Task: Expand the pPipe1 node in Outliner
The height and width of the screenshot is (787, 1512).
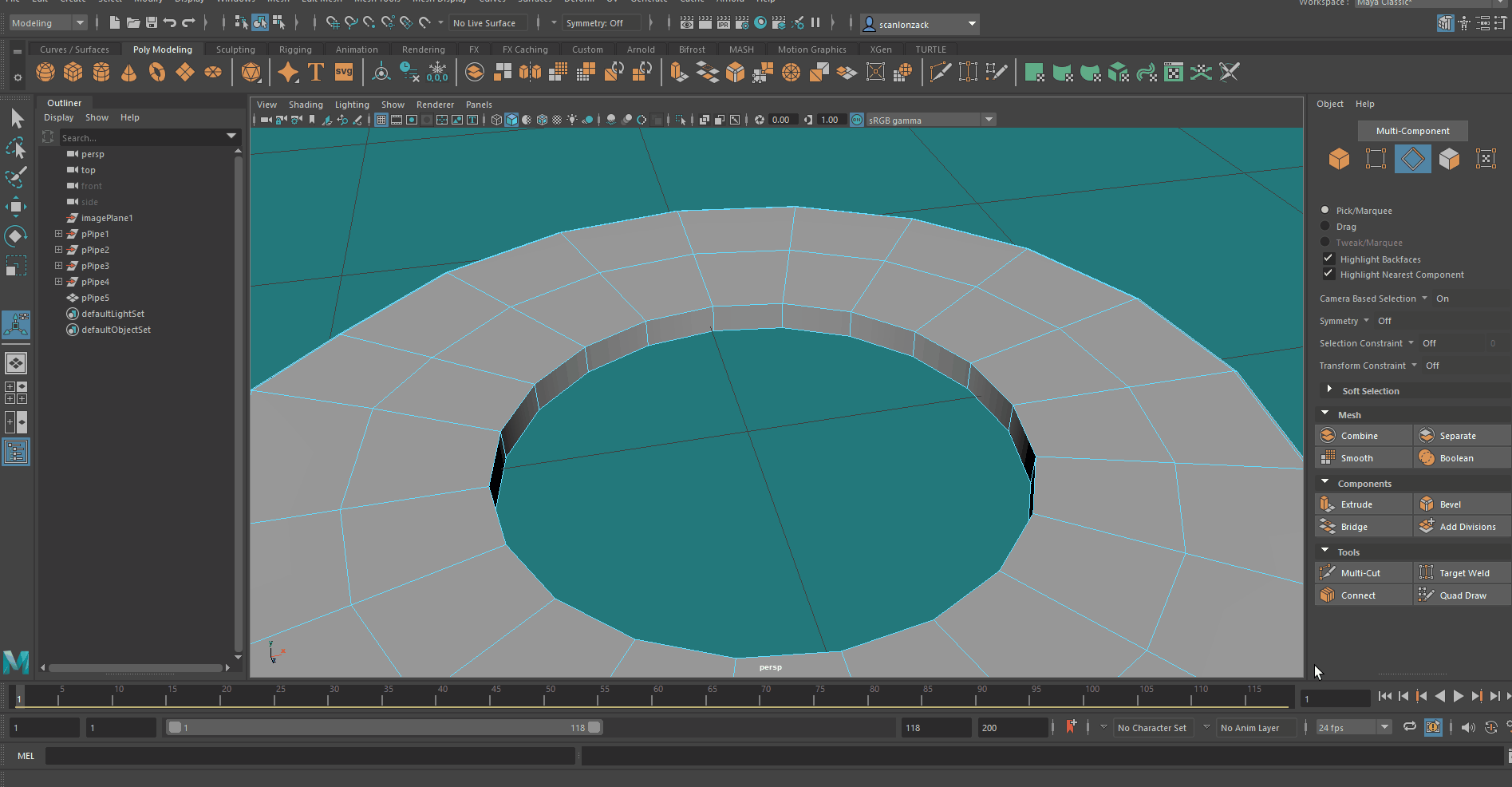Action: (58, 234)
